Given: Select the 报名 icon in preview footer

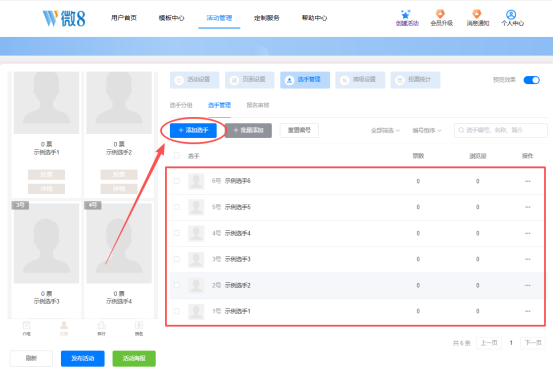Looking at the screenshot, I should (x=139, y=325).
